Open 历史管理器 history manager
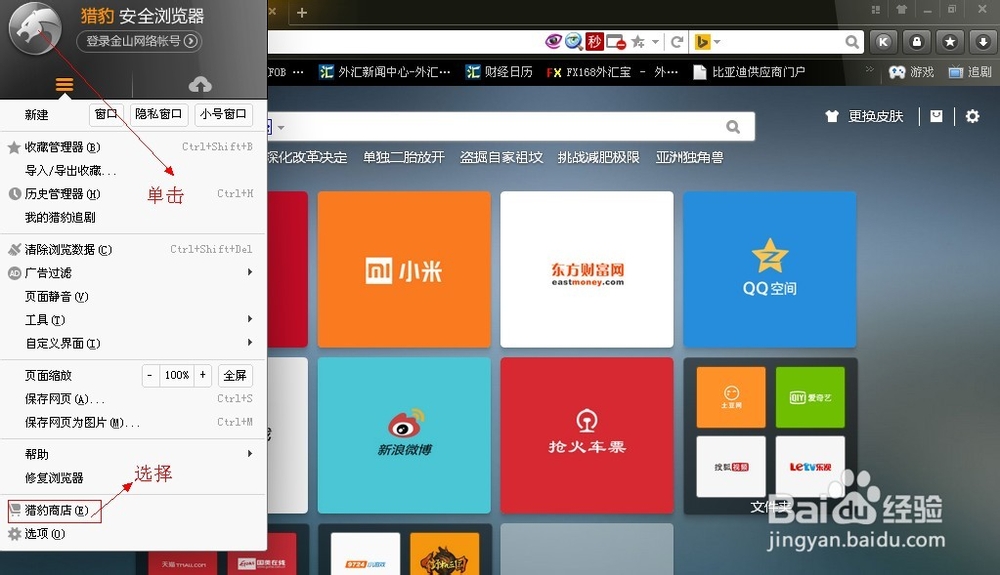The image size is (1000, 575). click(133, 194)
